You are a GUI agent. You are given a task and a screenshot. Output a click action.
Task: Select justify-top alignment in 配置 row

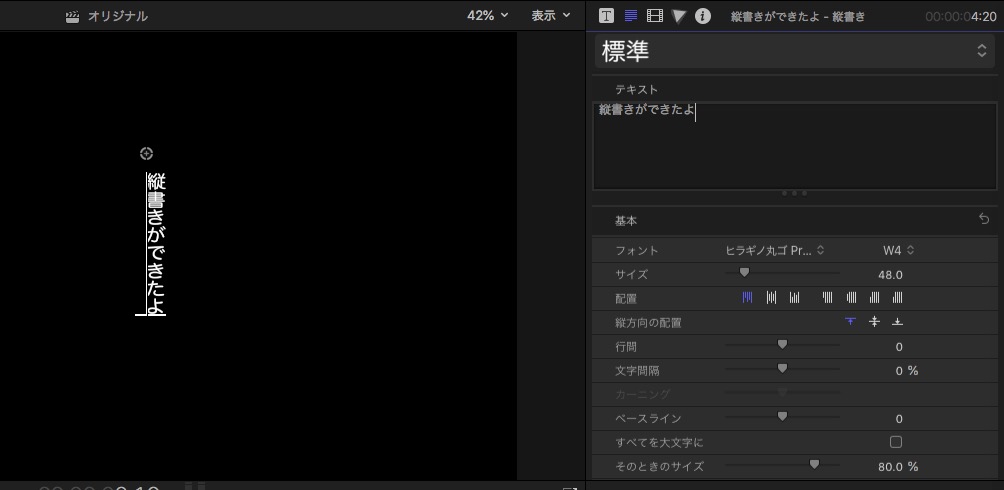pos(828,298)
